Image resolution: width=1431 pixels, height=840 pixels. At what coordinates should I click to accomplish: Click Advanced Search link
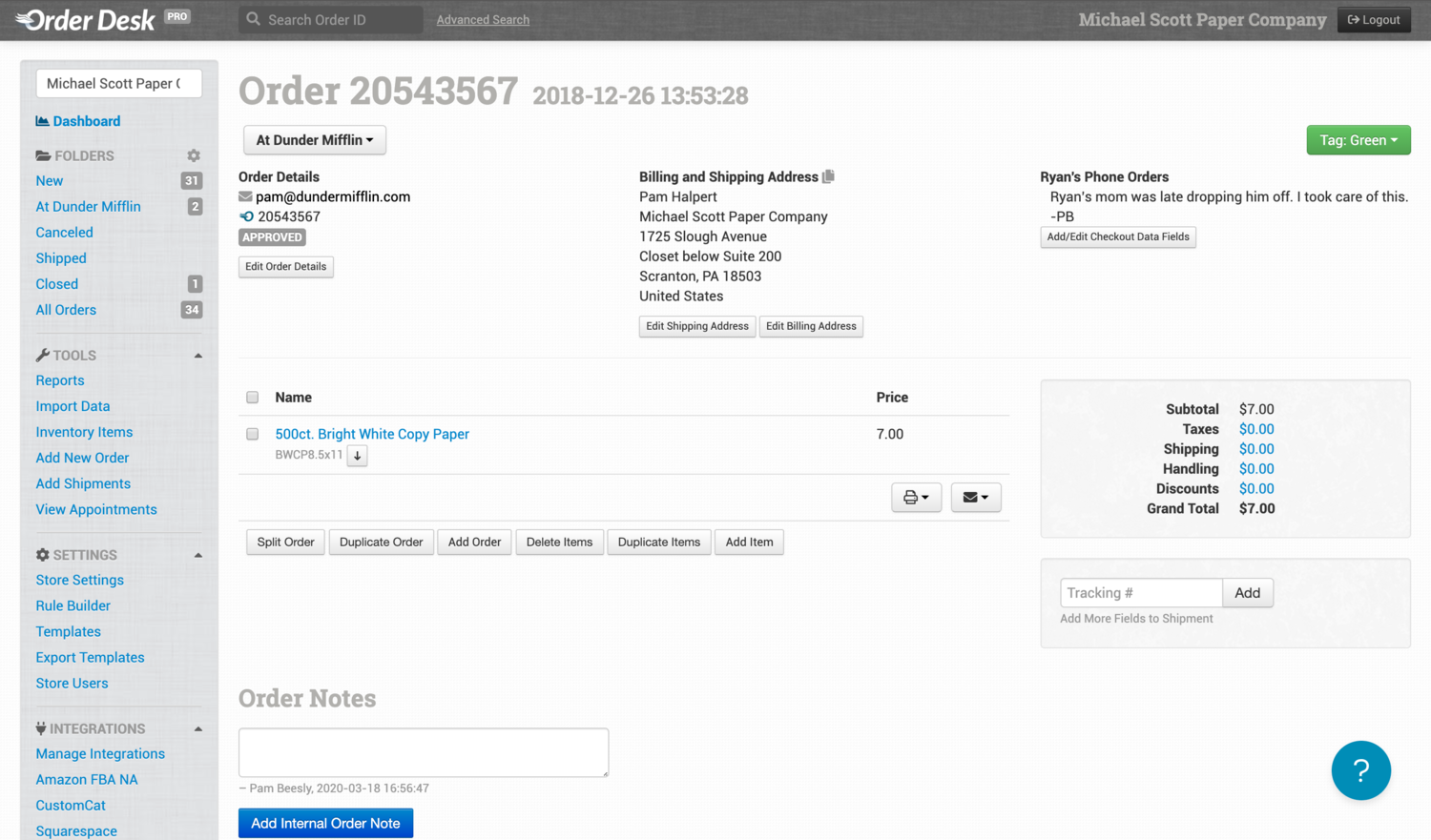(x=483, y=20)
